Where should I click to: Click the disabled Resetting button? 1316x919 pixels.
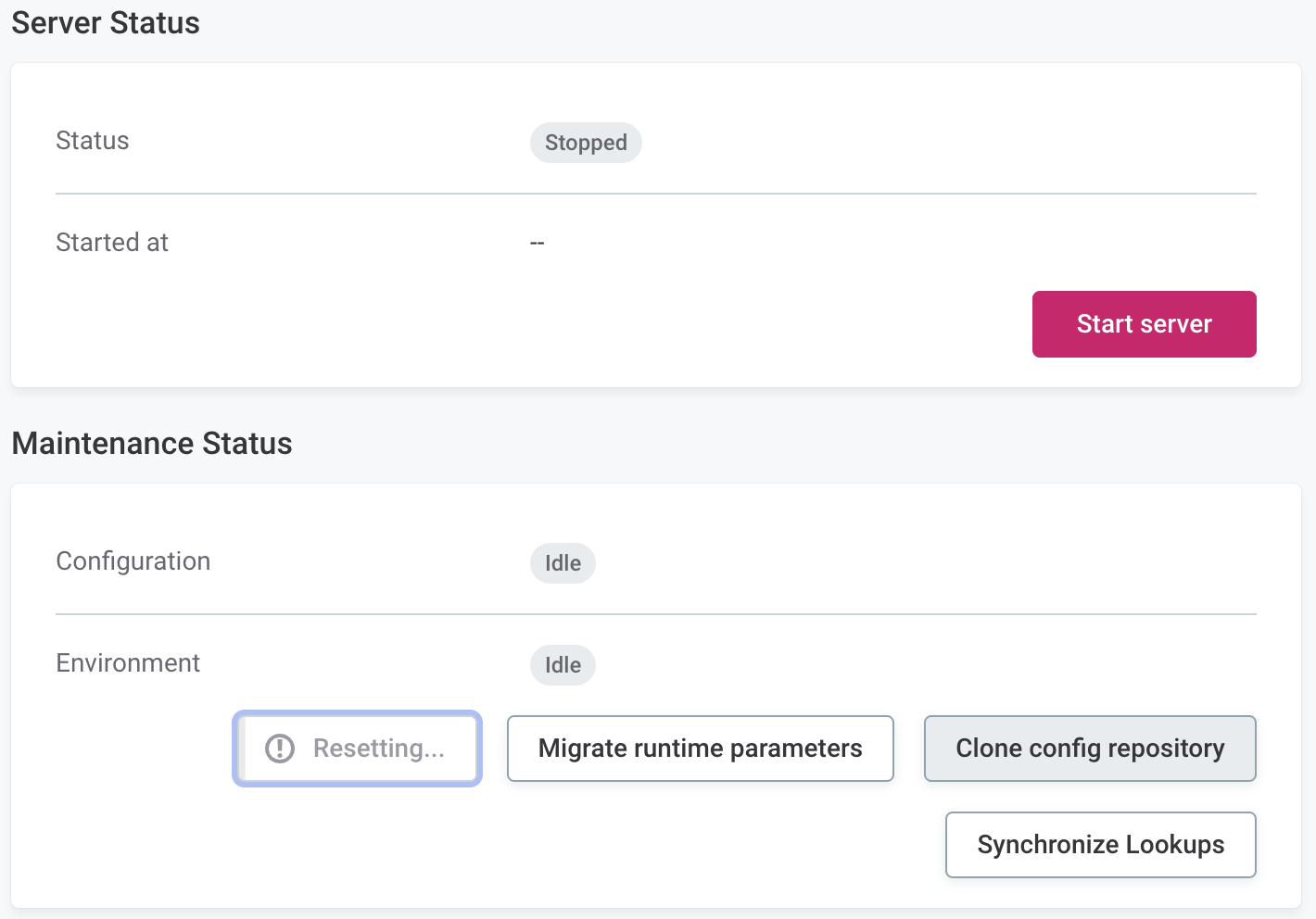pos(357,748)
